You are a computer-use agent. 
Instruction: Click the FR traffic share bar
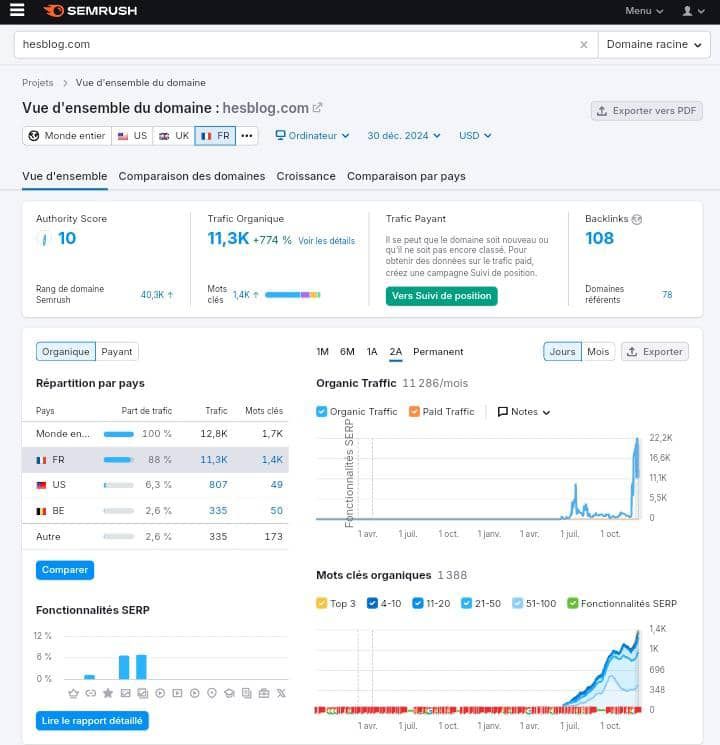[119, 459]
